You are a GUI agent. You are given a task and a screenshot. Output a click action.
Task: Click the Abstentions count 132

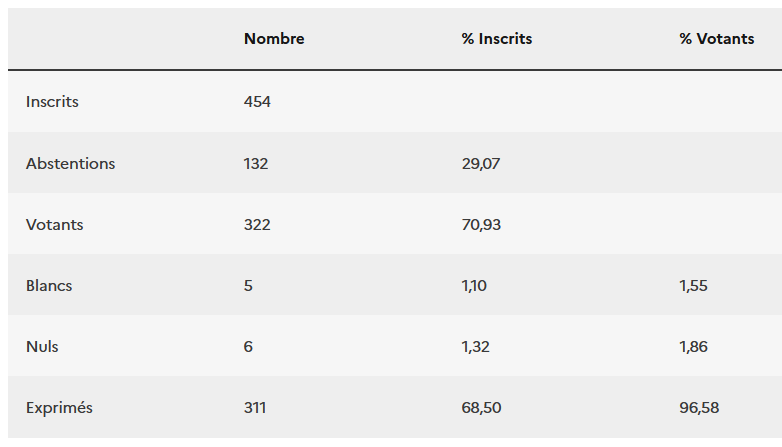click(256, 163)
